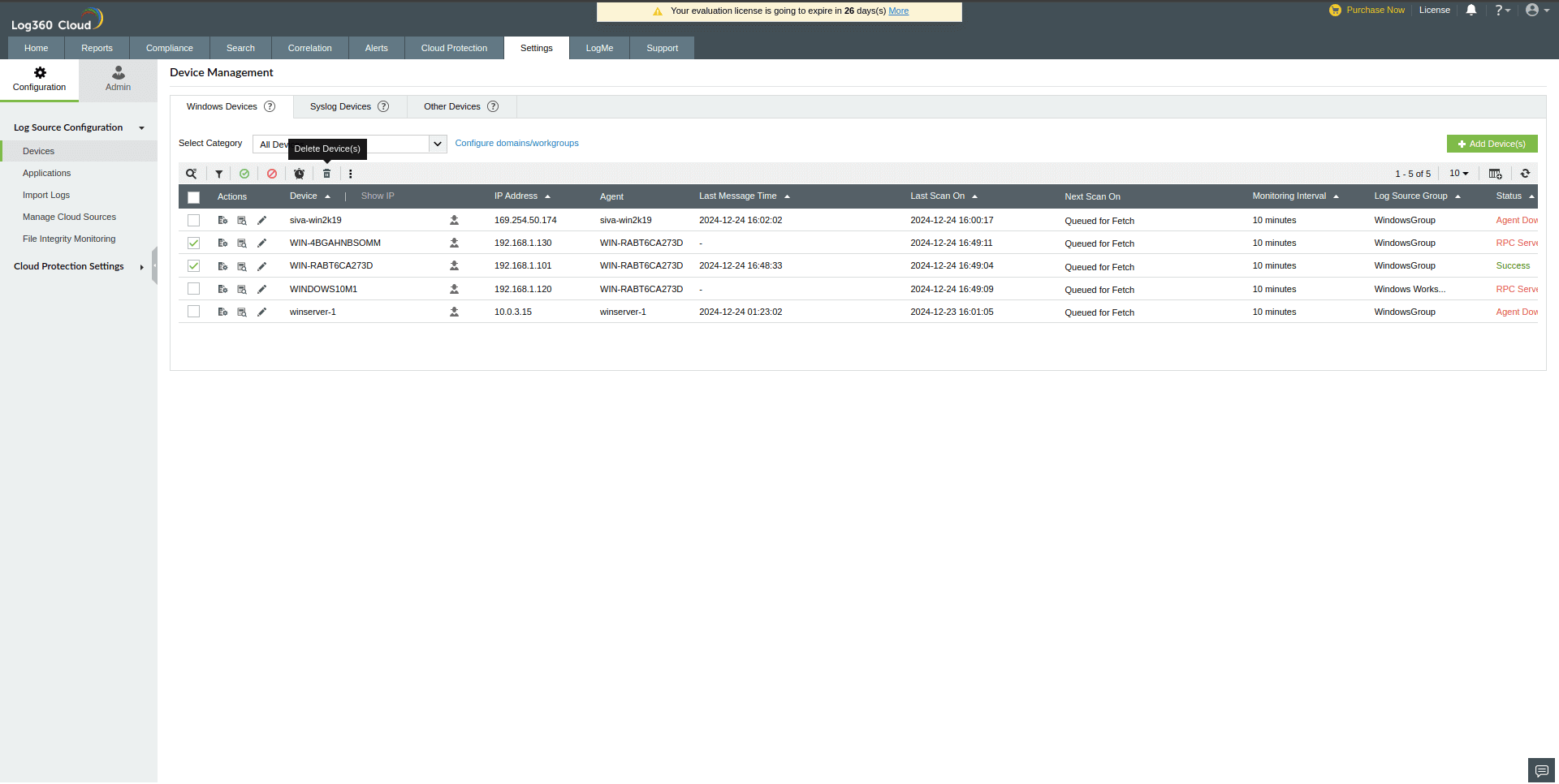This screenshot has width=1559, height=784.
Task: Open the search icon in the device toolbar
Action: [192, 173]
